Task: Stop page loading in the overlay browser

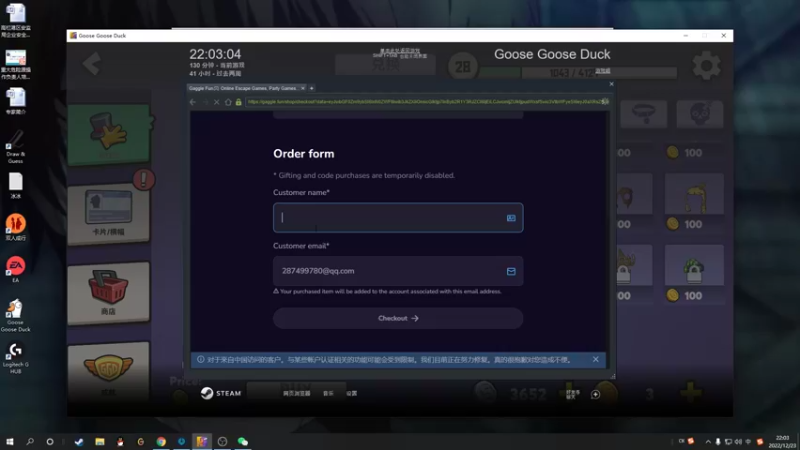Action: [216, 102]
